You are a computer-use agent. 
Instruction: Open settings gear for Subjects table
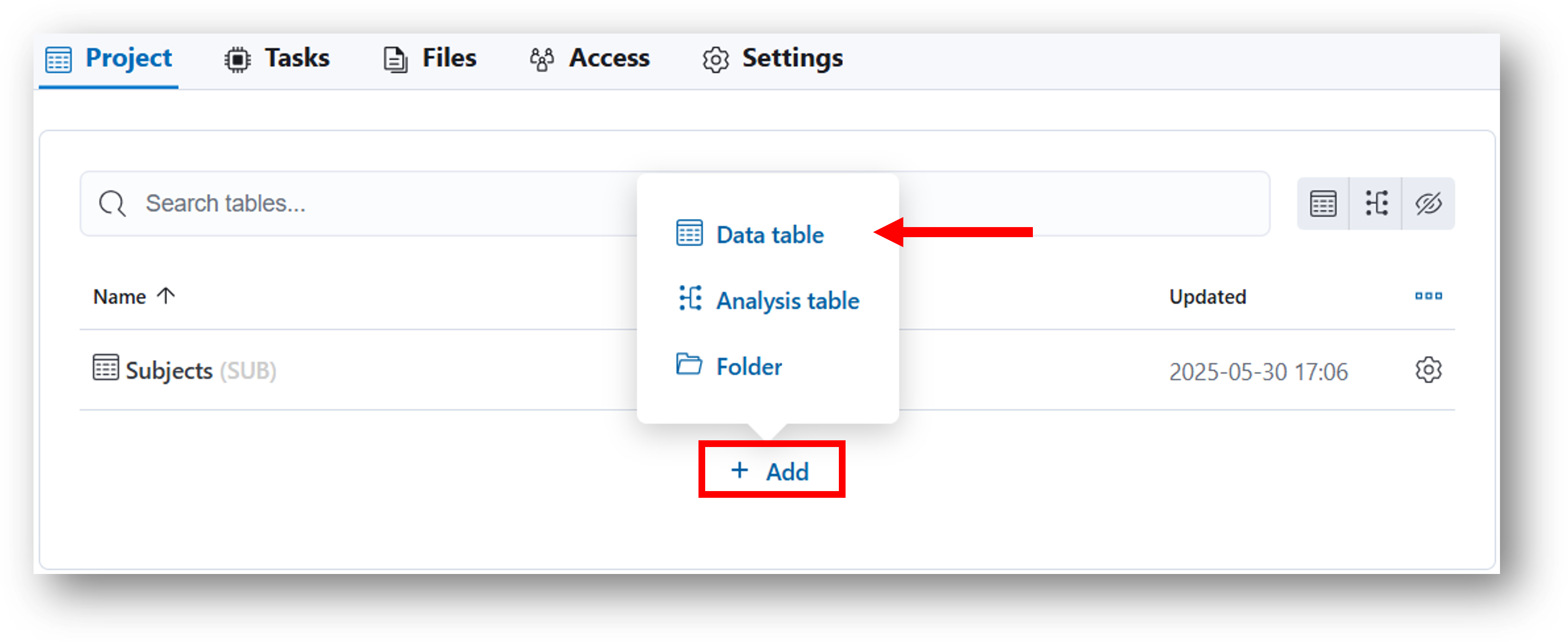point(1428,370)
